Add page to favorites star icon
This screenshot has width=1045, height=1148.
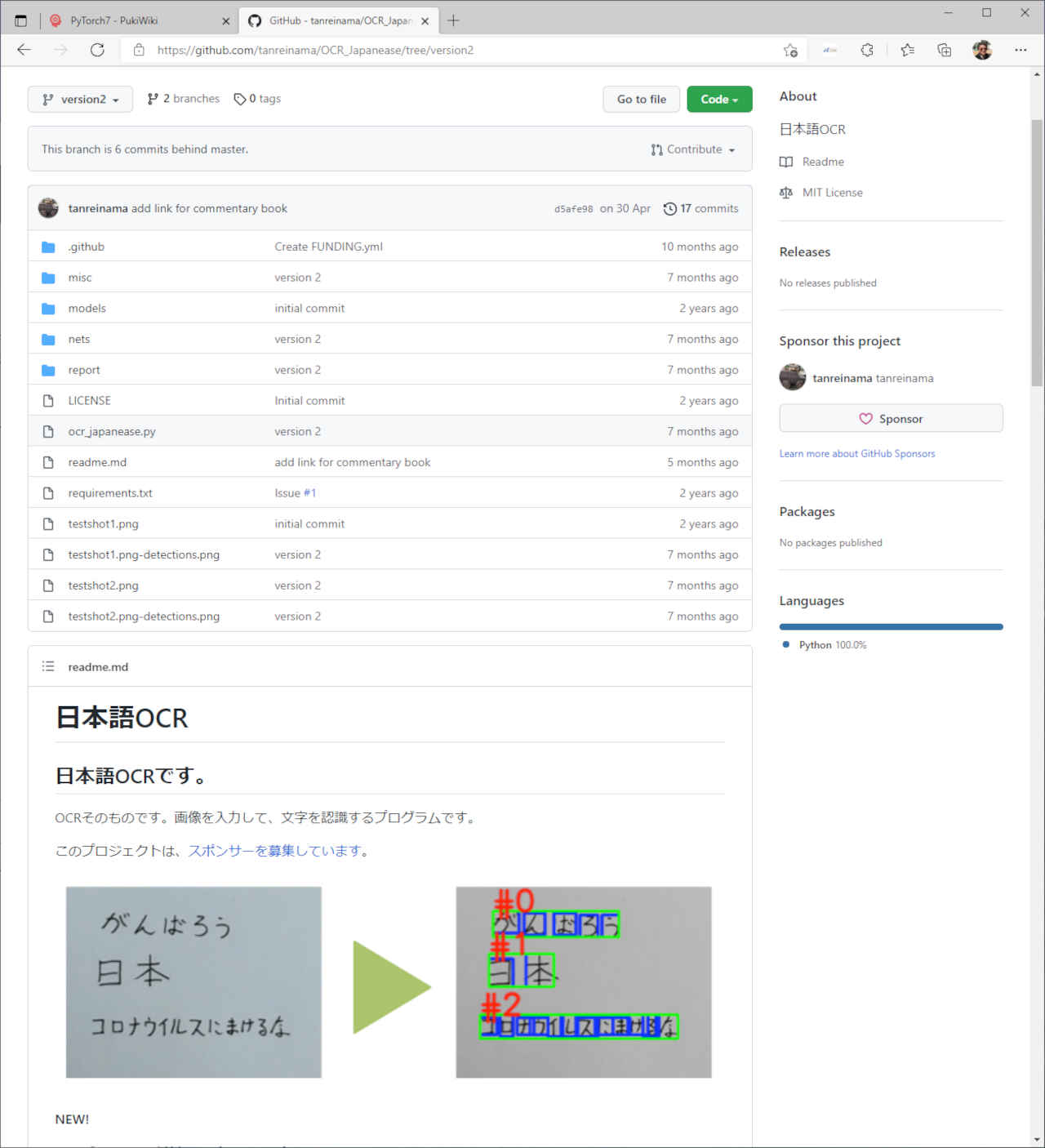[789, 50]
